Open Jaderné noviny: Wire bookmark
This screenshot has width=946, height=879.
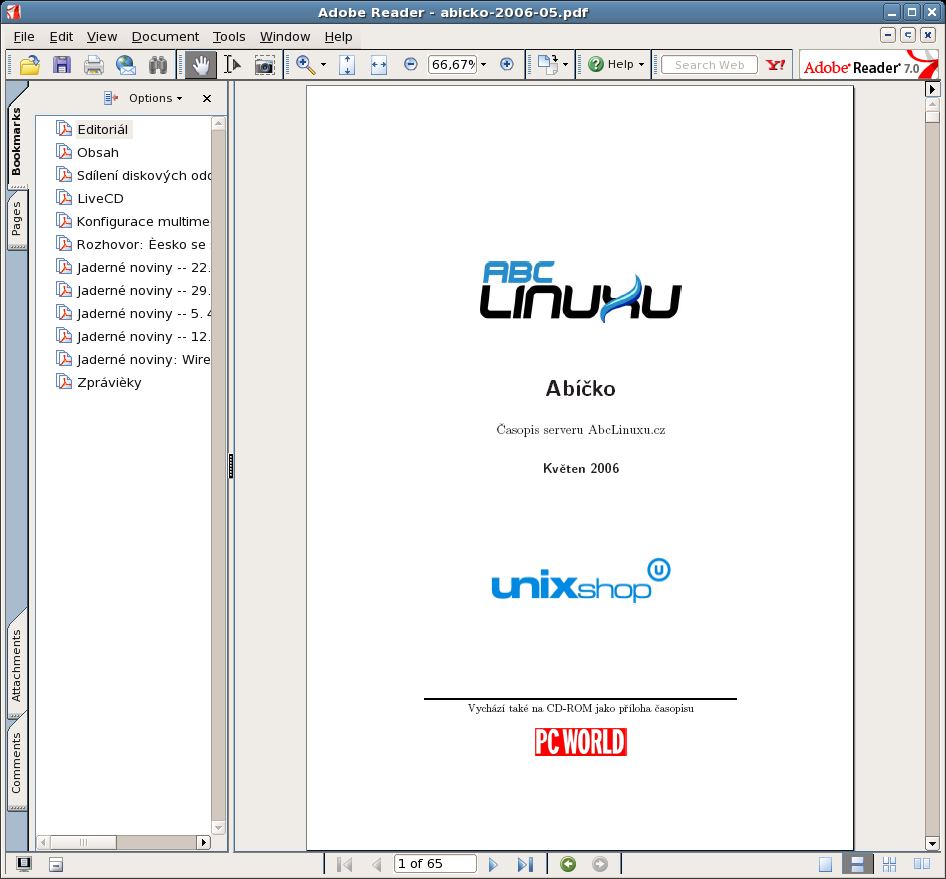coord(144,360)
